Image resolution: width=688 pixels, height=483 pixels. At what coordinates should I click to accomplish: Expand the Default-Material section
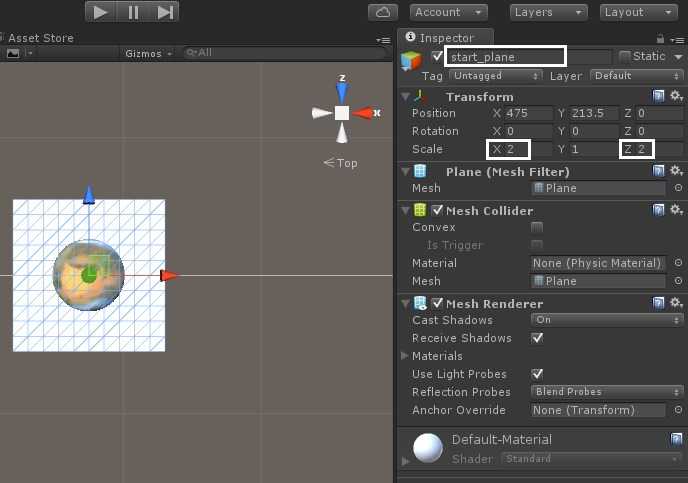pos(405,461)
